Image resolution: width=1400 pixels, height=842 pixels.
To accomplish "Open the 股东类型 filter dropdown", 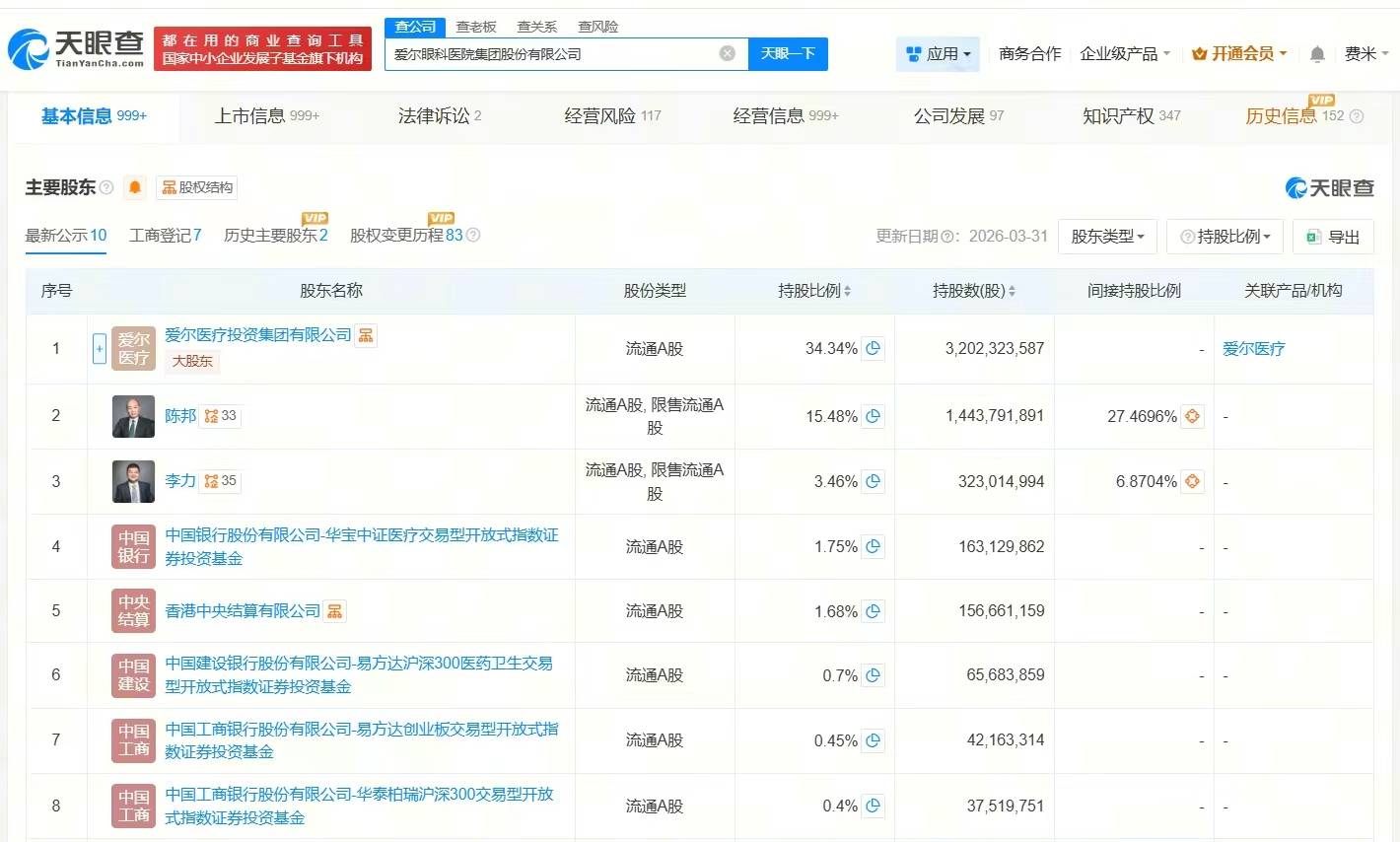I will pyautogui.click(x=1107, y=237).
